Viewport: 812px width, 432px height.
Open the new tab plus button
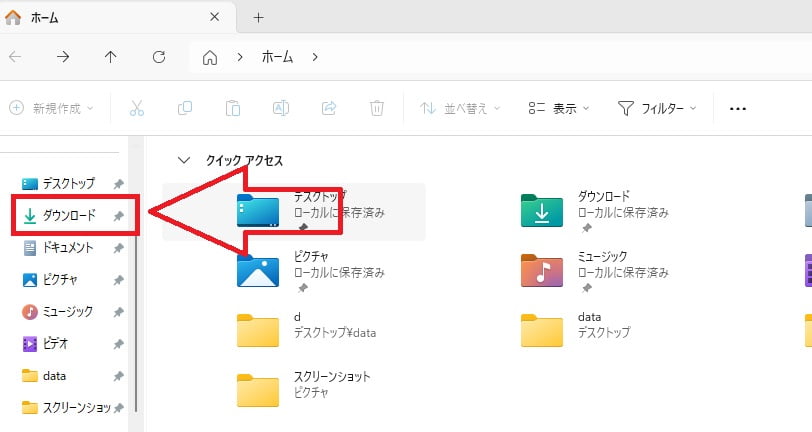pyautogui.click(x=258, y=17)
